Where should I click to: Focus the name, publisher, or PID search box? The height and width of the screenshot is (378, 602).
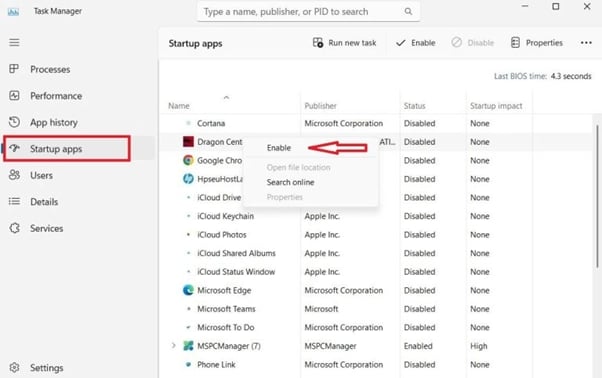tap(308, 12)
